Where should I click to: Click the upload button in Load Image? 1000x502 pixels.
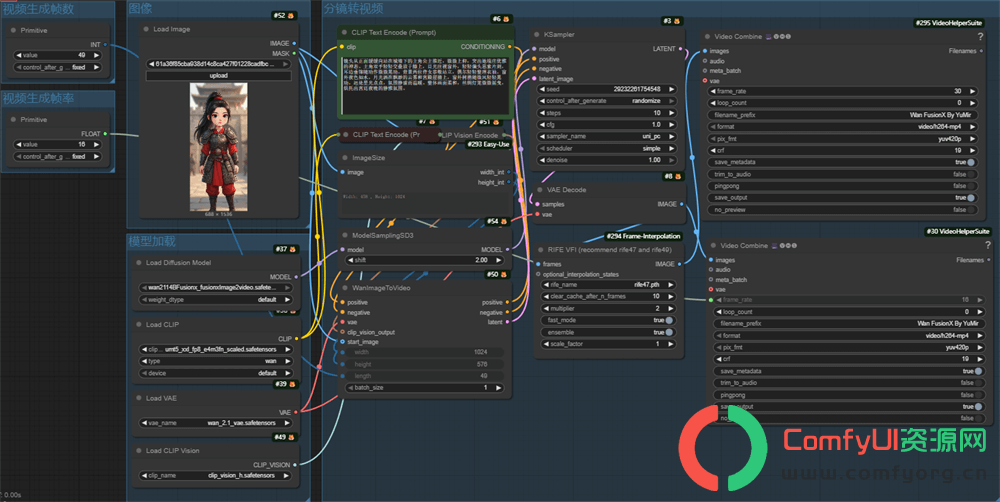219,75
